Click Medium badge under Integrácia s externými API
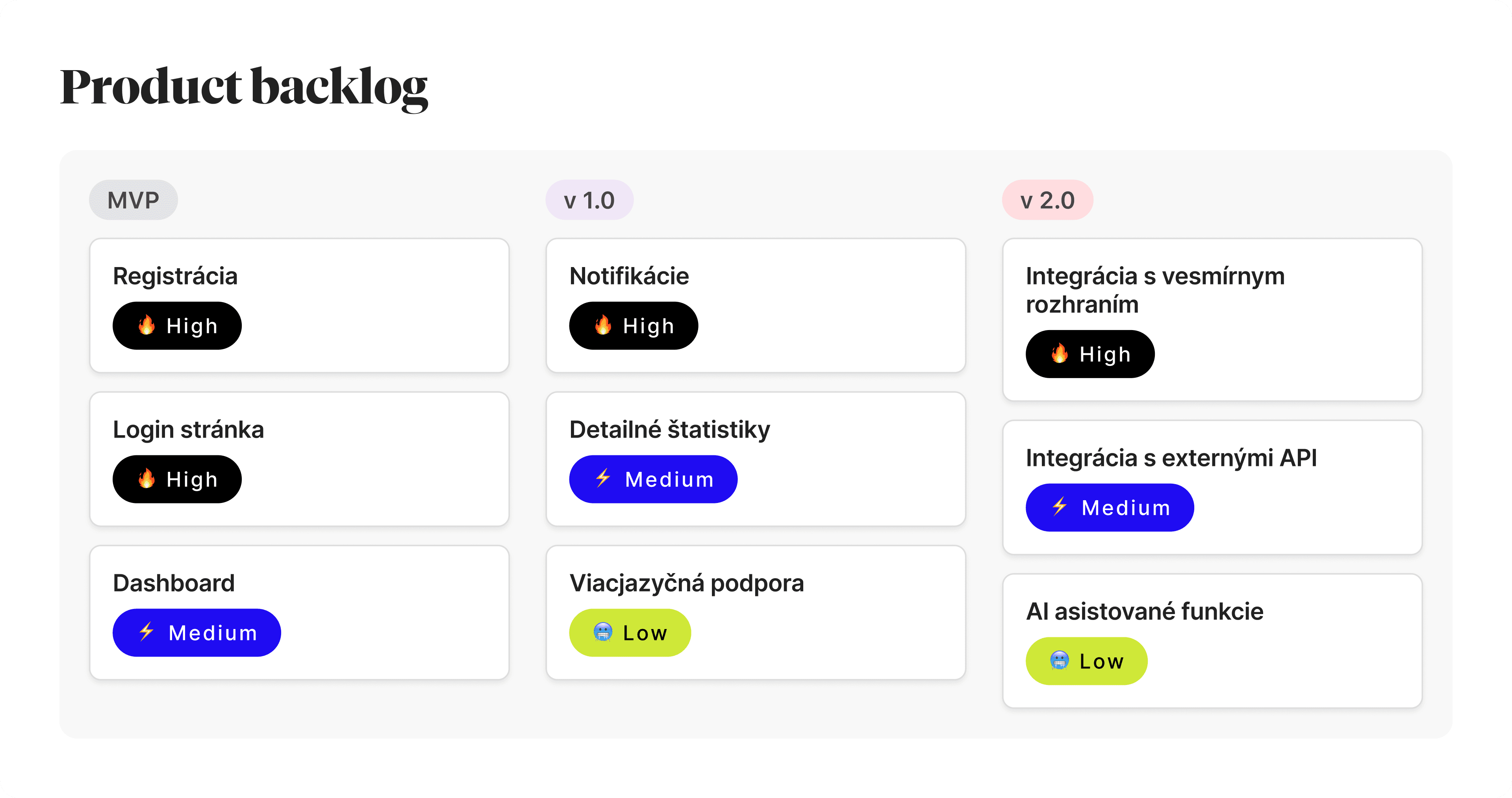 coord(1110,508)
